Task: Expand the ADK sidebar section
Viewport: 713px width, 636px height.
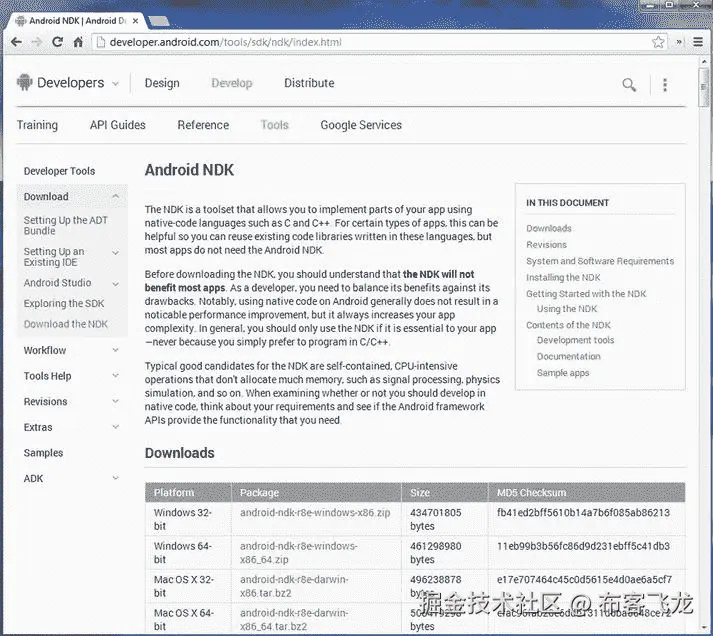Action: (115, 478)
